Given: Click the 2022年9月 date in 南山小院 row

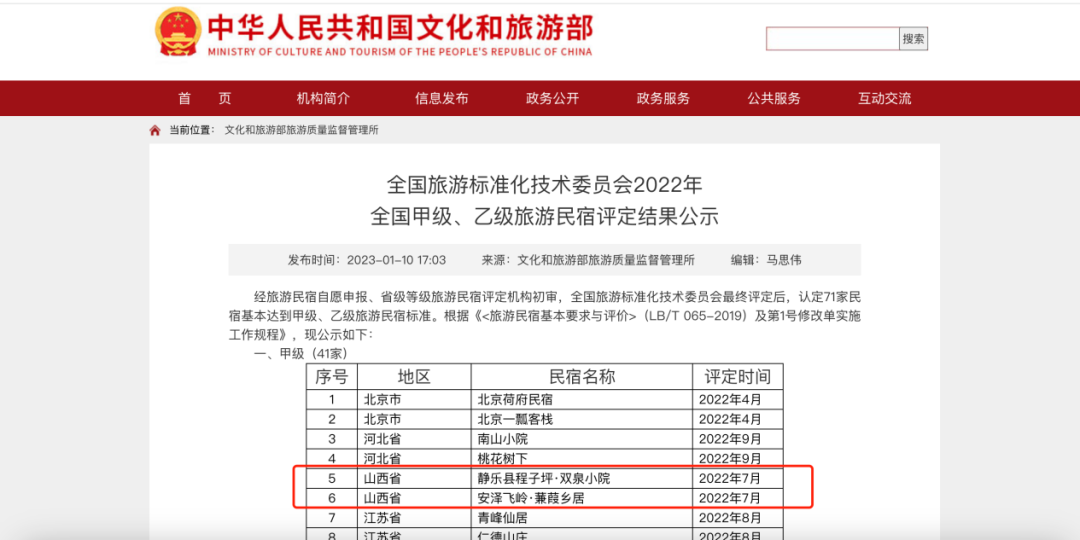Looking at the screenshot, I should (730, 439).
